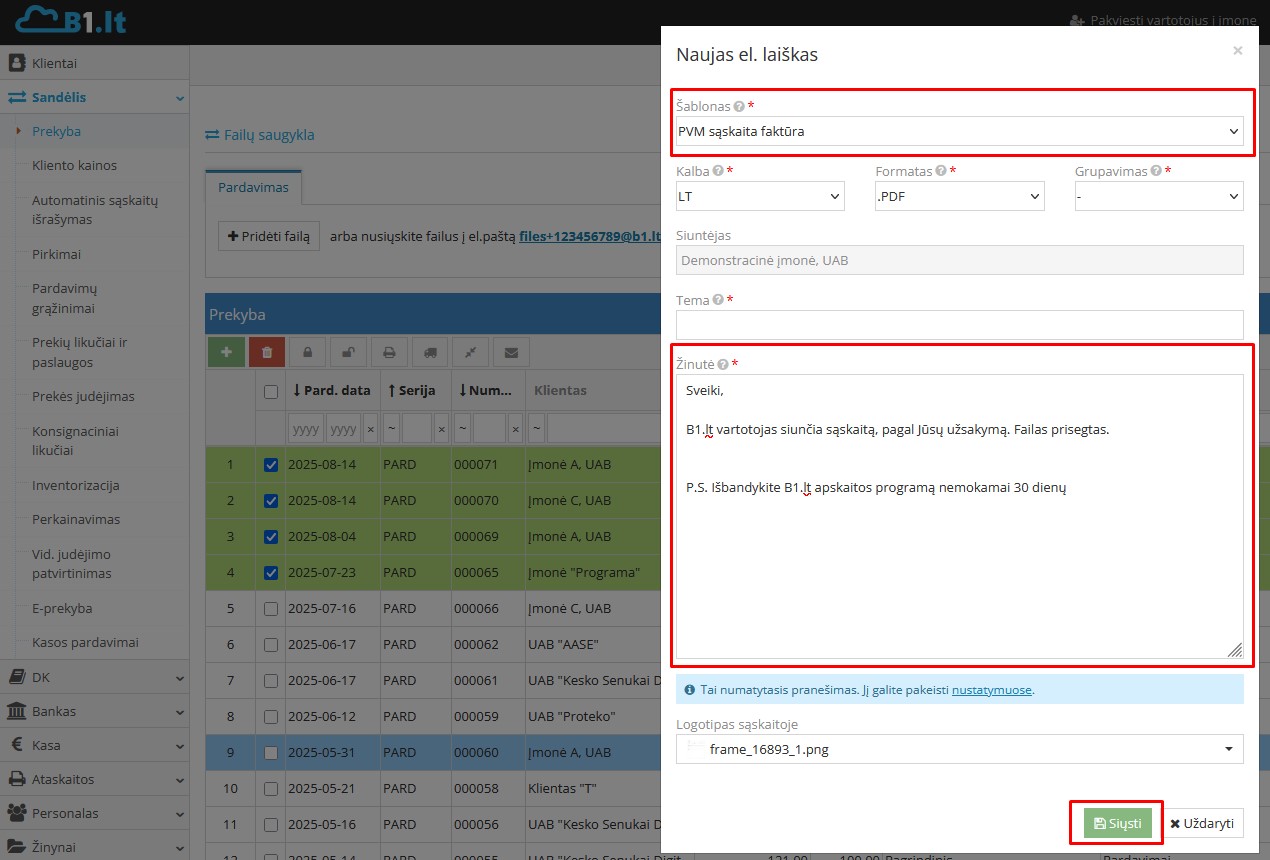This screenshot has width=1270, height=860.
Task: Open the Pardavimas tab
Action: coord(253,188)
